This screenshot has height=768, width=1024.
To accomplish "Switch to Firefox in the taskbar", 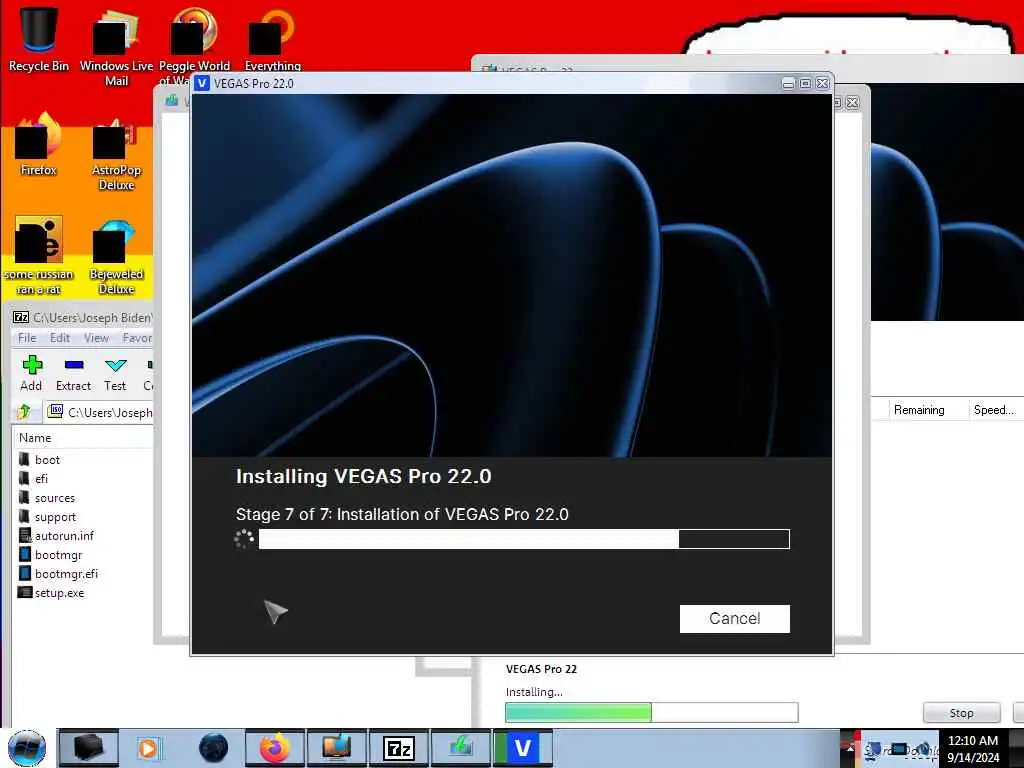I will [274, 748].
